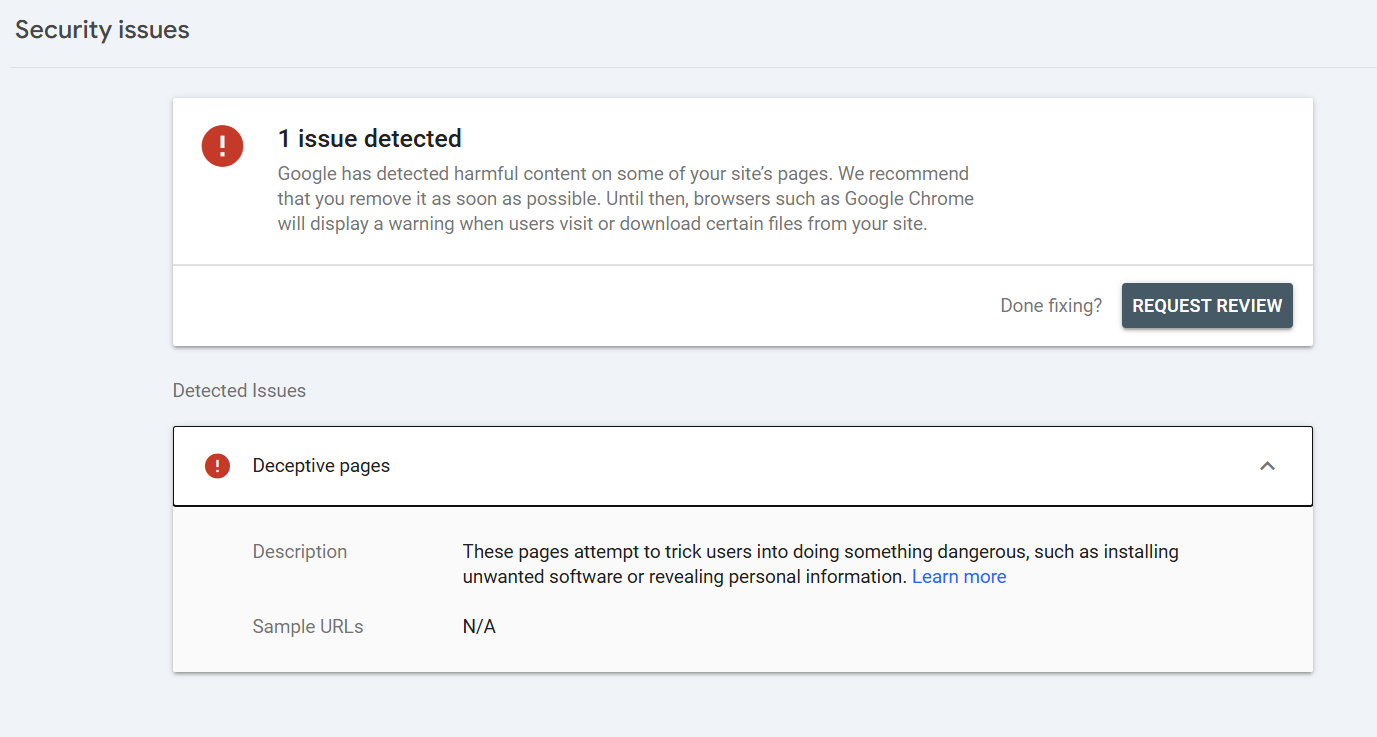This screenshot has height=737, width=1377.
Task: Click the "1 issue detected" heading
Action: 370,138
